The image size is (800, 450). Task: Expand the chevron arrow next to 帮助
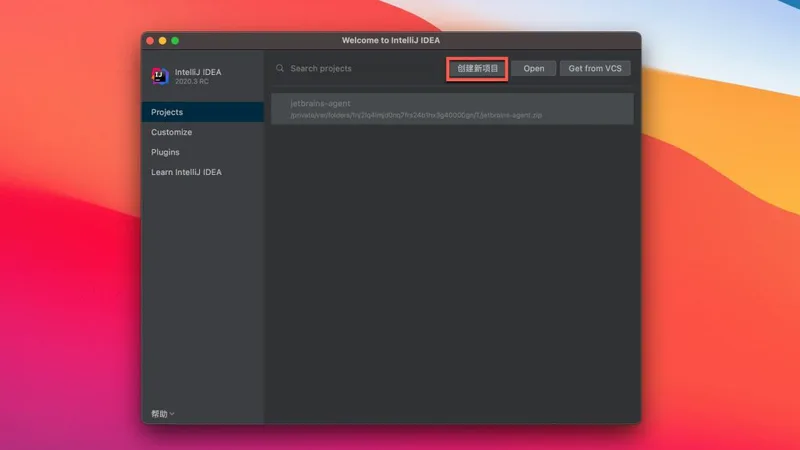pos(172,414)
